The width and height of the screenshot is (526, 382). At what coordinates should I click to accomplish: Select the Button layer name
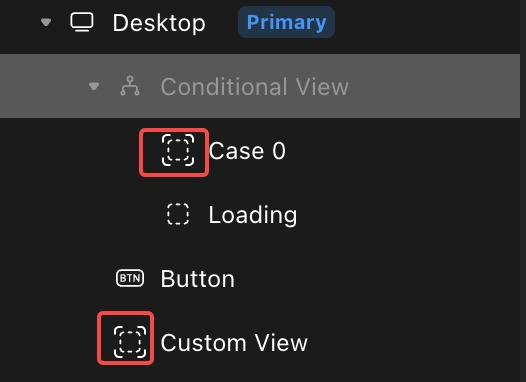[198, 279]
